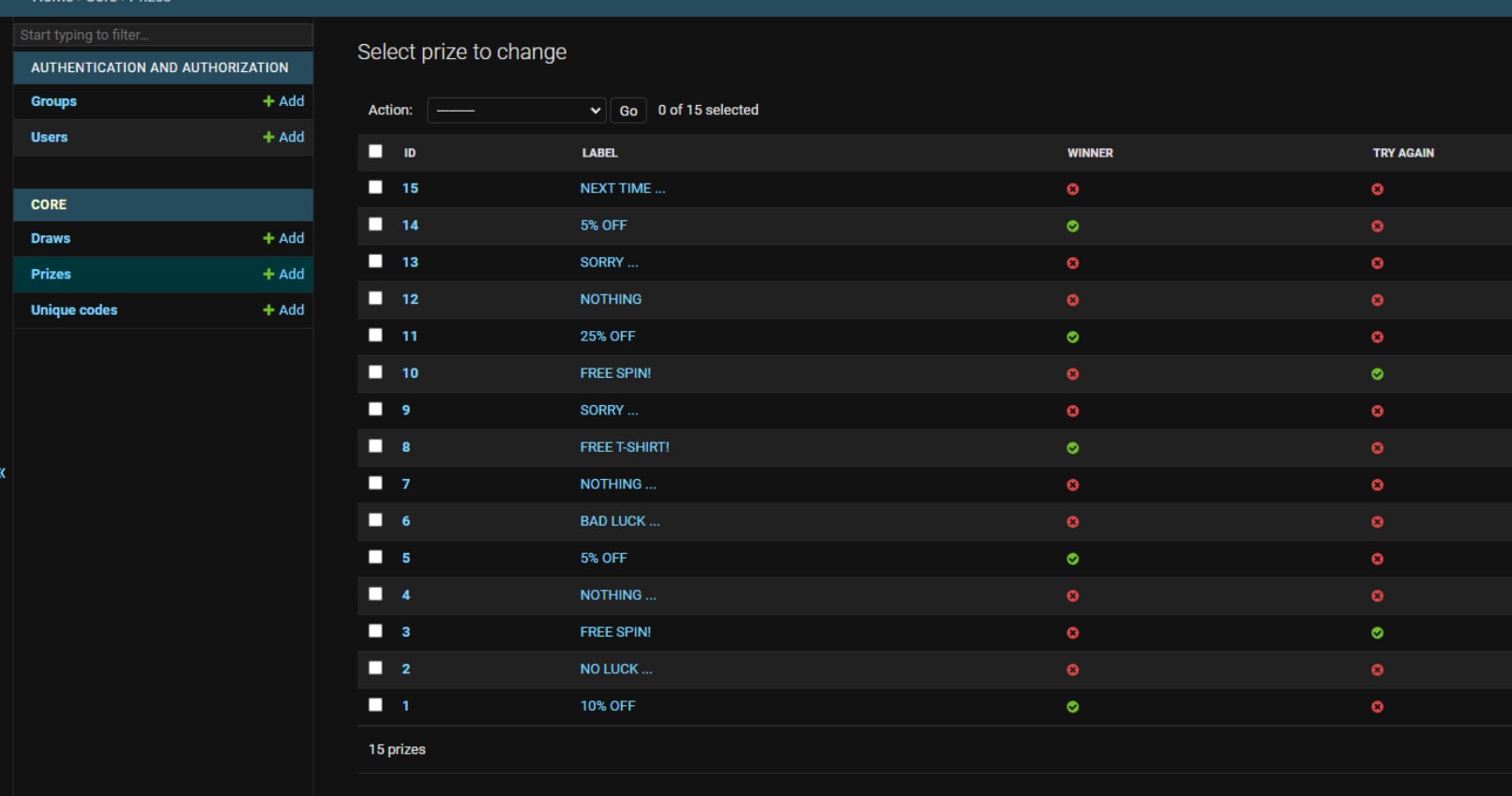Click red Try Again icon for 25% OFF row
This screenshot has width=1512, height=796.
1377,337
